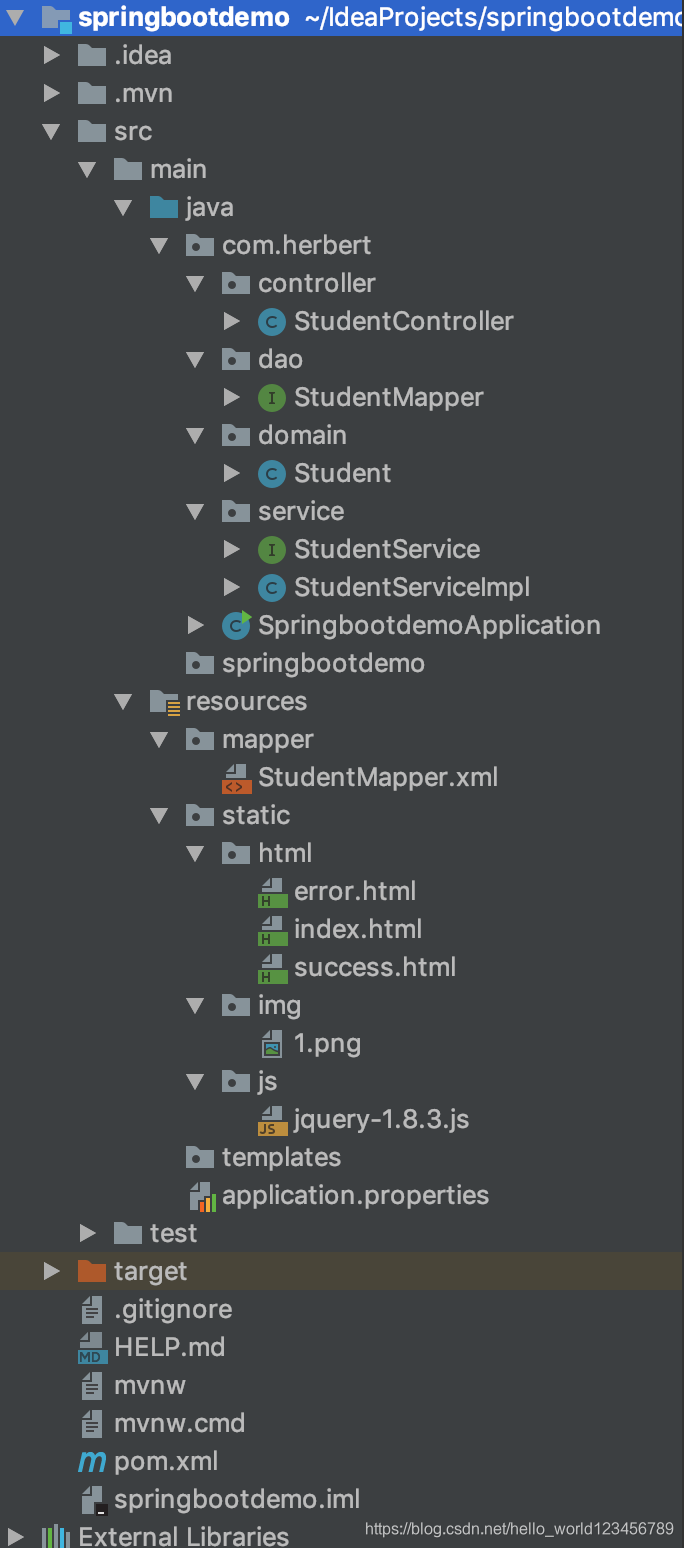Click the StudentMapper interface icon
684x1548 pixels.
271,397
